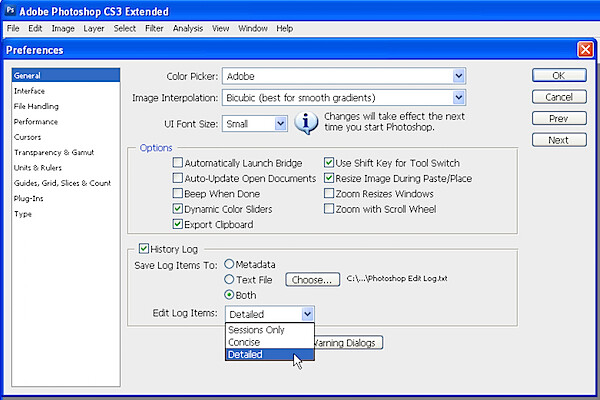Enable Automatically Launch Bridge checkbox
This screenshot has width=600, height=400.
coord(178,163)
